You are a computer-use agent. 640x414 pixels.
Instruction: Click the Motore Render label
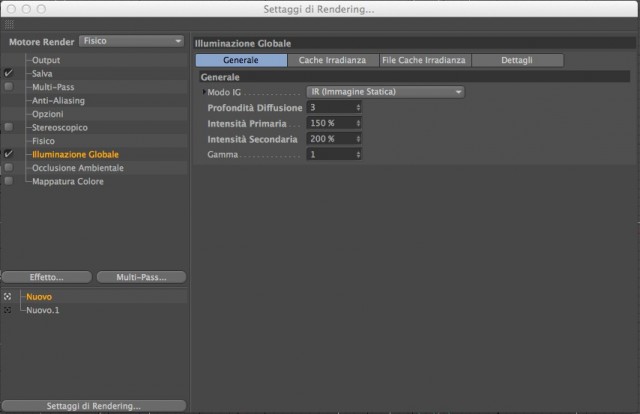(x=42, y=42)
